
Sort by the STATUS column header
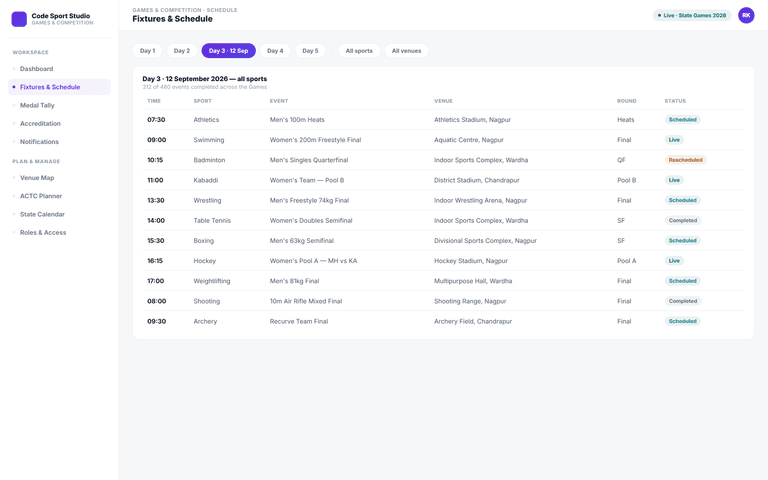pos(675,101)
